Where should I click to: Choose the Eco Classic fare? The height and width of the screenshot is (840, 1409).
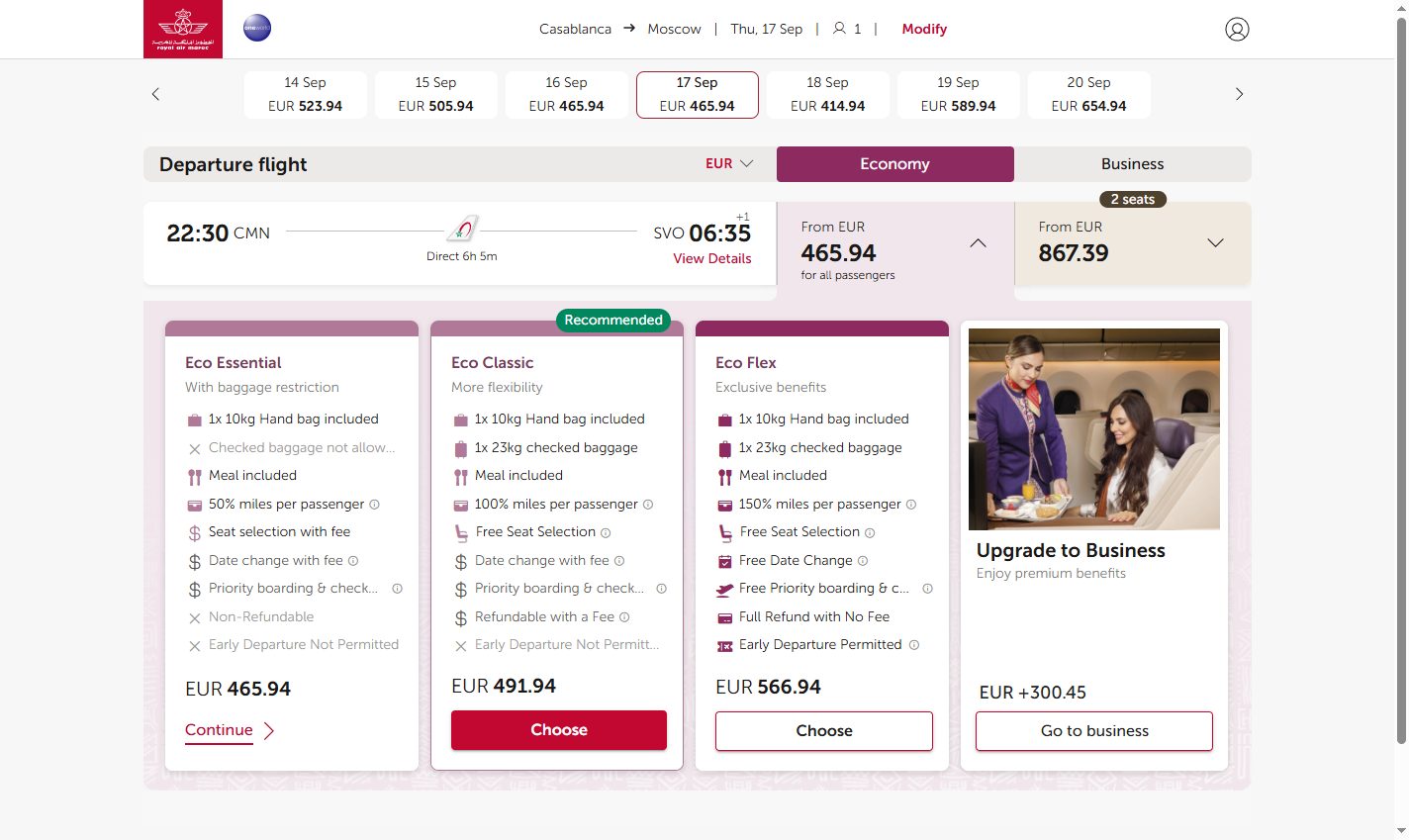pyautogui.click(x=559, y=730)
